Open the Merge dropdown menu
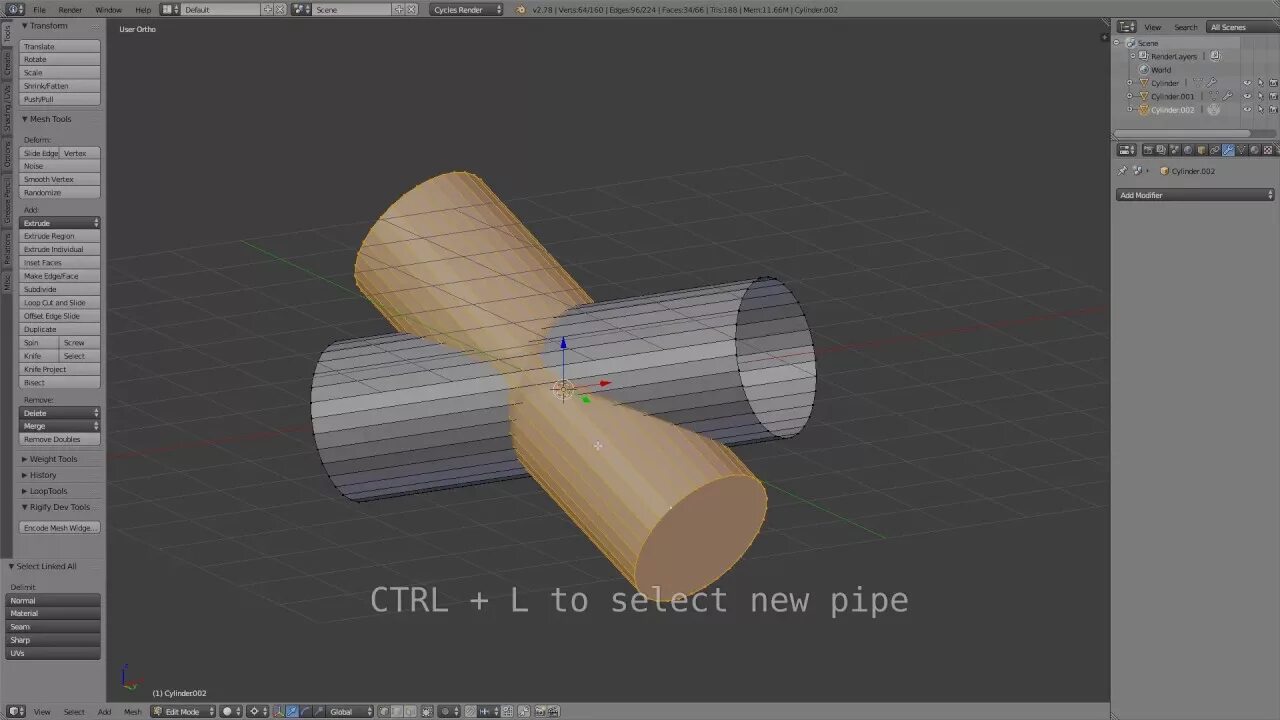 click(x=60, y=426)
